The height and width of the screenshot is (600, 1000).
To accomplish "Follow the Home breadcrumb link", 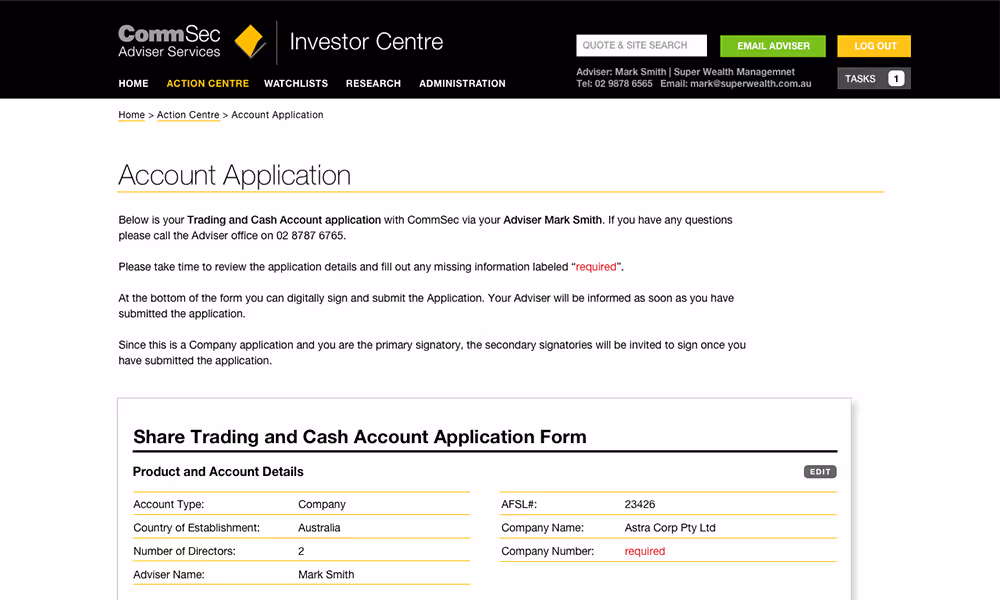I will (131, 115).
